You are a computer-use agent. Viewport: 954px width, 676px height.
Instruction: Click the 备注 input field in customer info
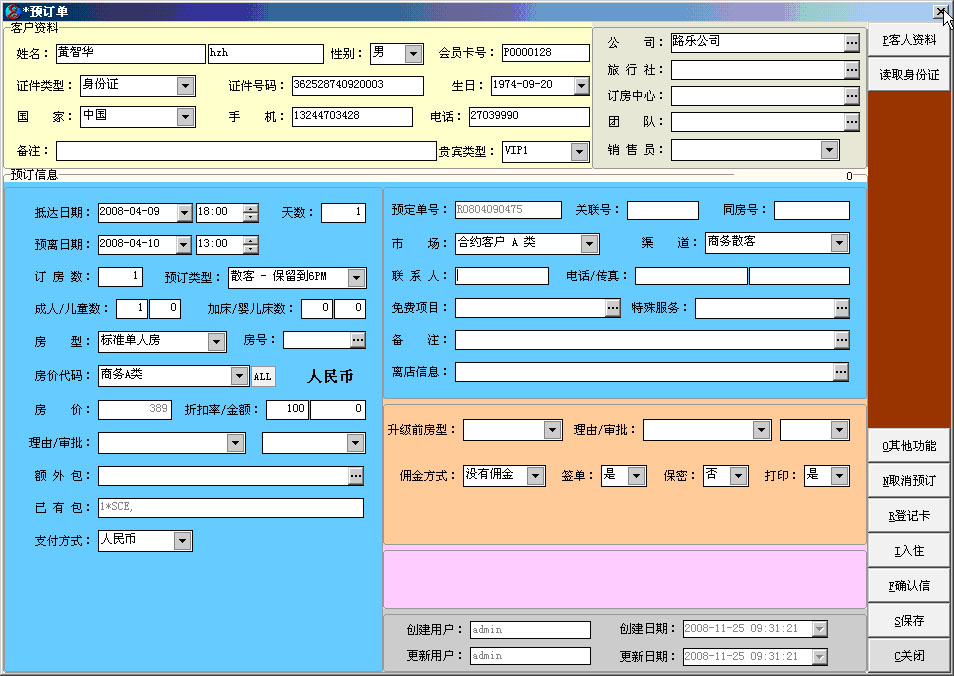pyautogui.click(x=245, y=151)
